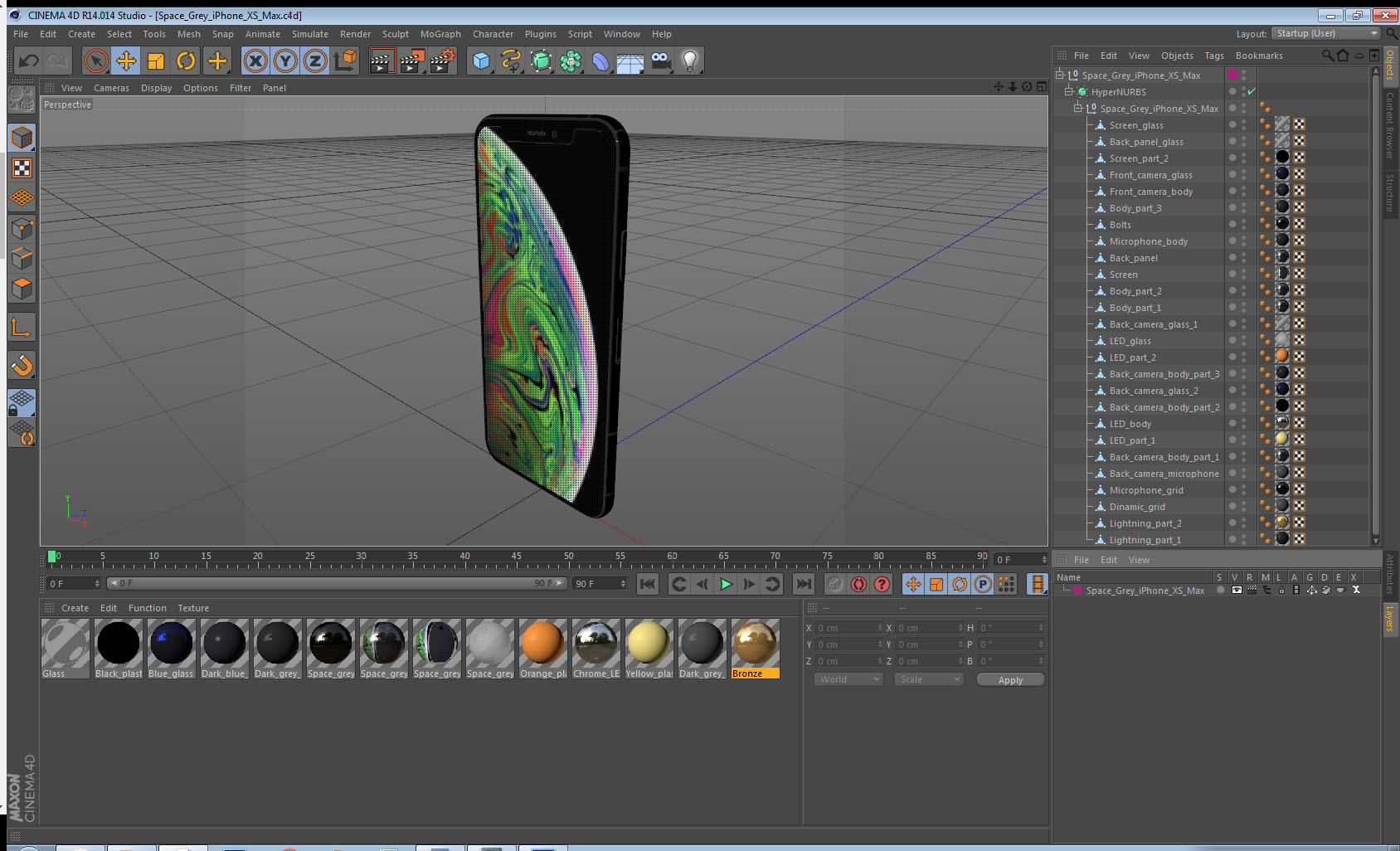Open the viewport Cameras menu
Screen dimensions: 1400x851
pos(111,88)
